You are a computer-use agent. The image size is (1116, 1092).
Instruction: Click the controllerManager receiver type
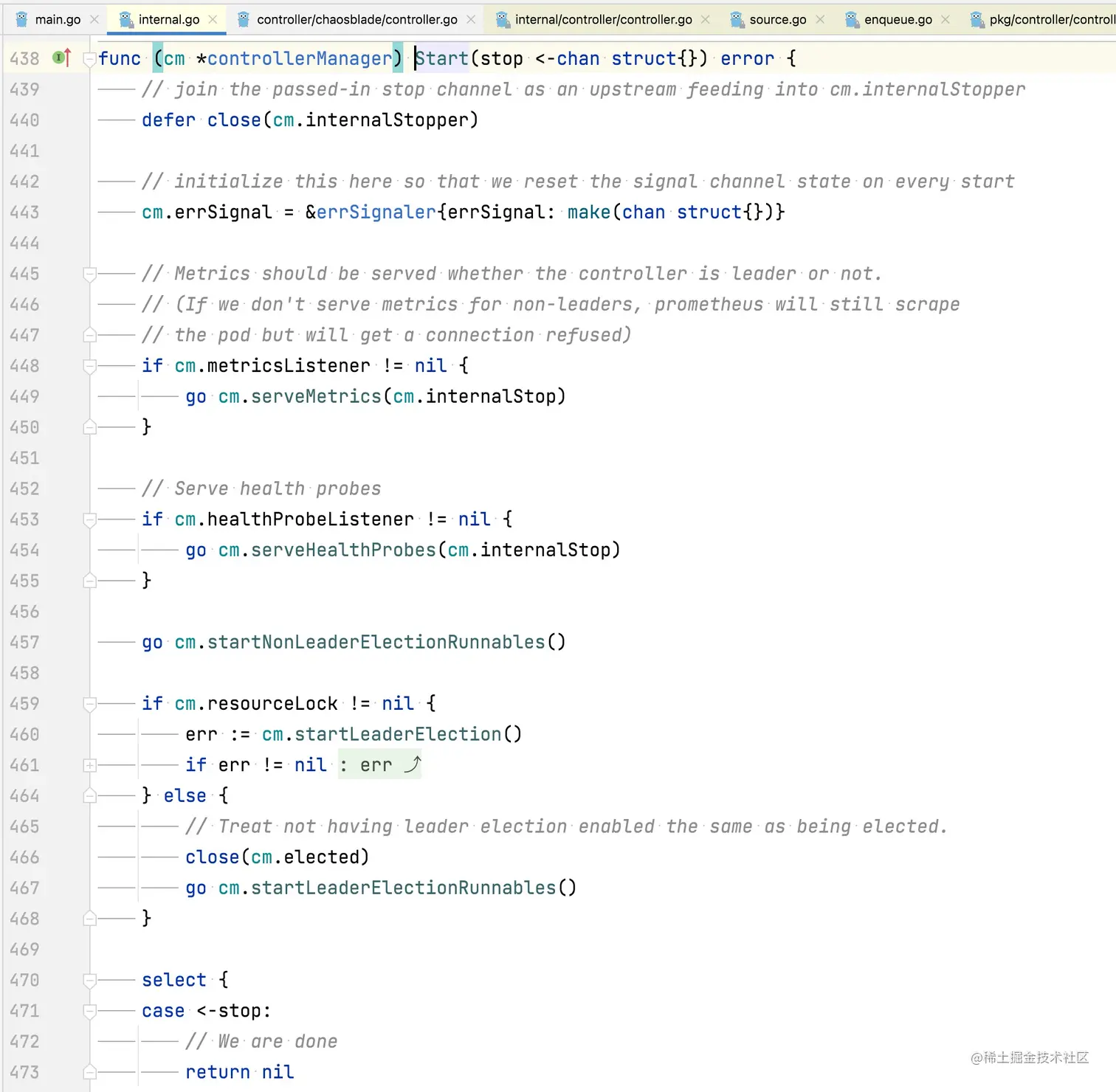click(300, 58)
